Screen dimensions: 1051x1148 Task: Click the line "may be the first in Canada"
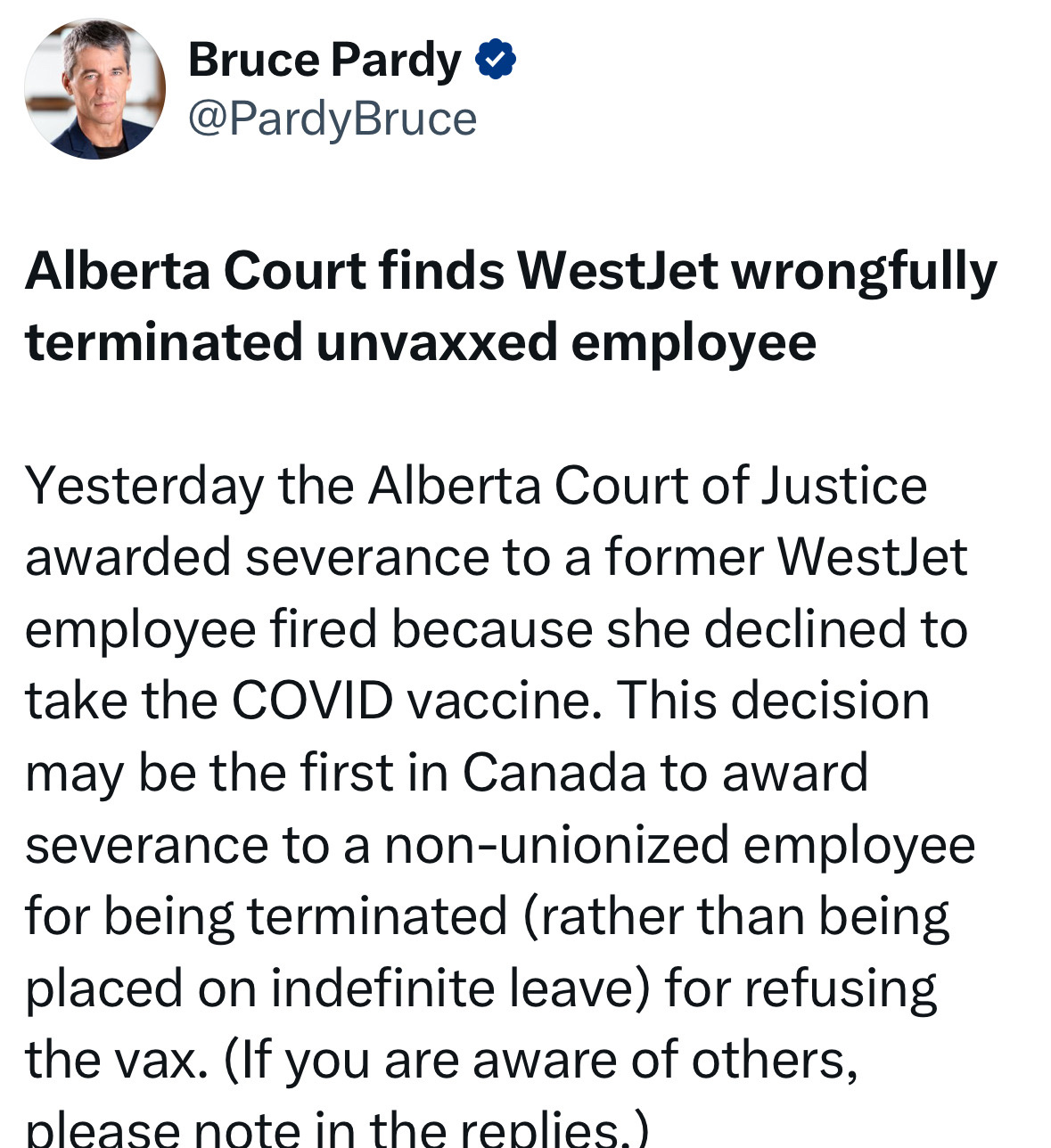point(447,773)
